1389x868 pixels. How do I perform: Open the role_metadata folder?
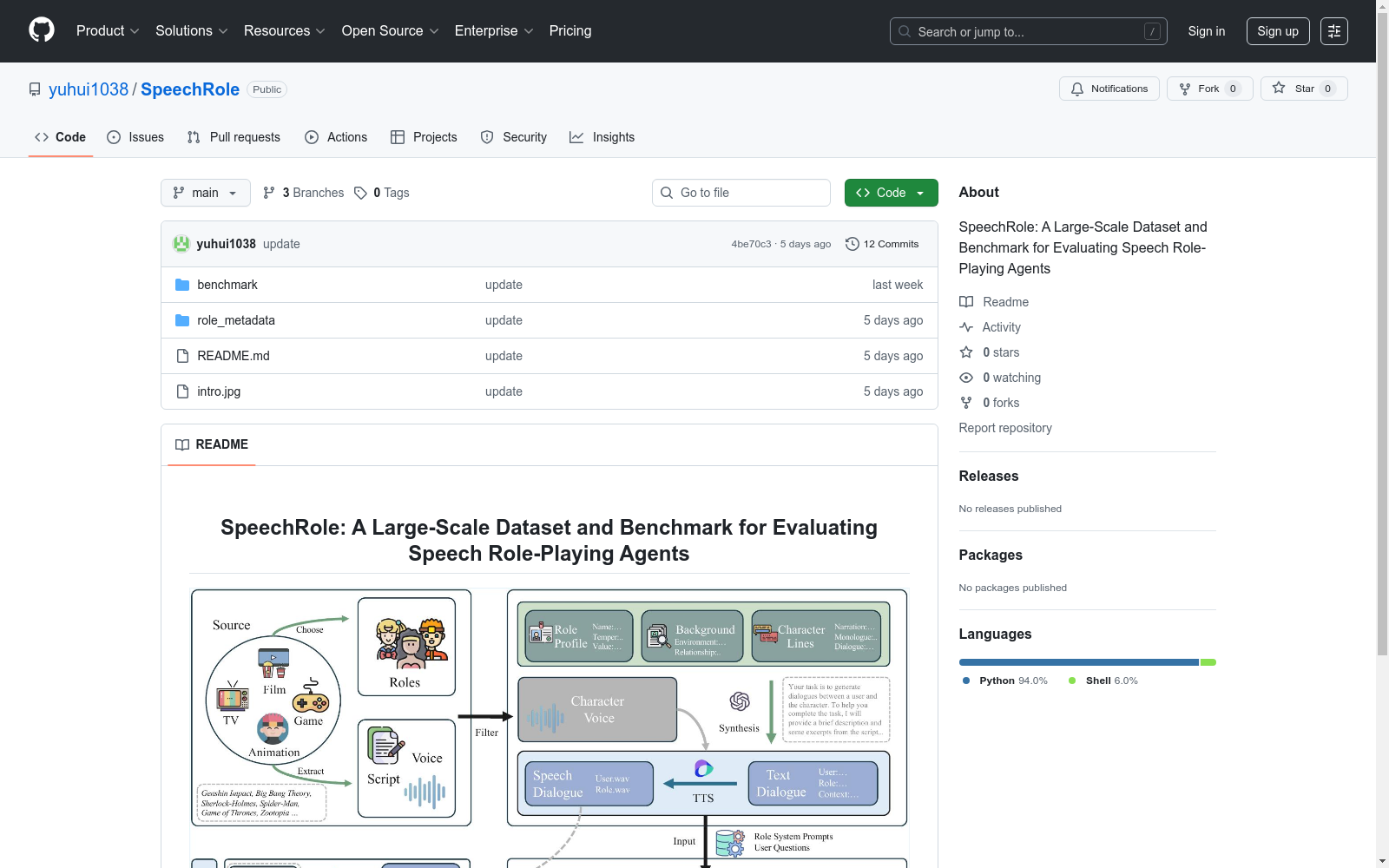coord(236,320)
